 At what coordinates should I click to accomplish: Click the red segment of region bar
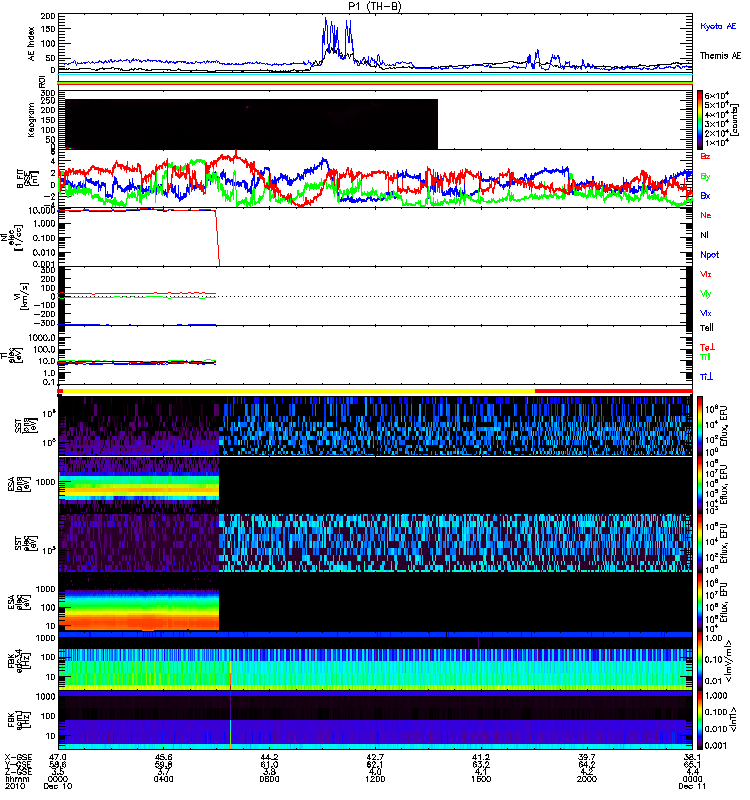[x=613, y=391]
